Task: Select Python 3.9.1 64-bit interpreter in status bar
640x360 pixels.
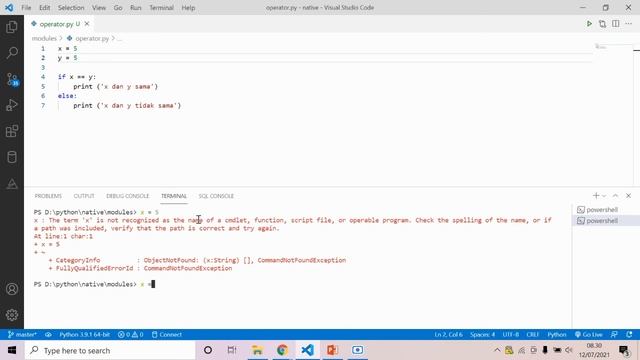Action: [x=84, y=335]
